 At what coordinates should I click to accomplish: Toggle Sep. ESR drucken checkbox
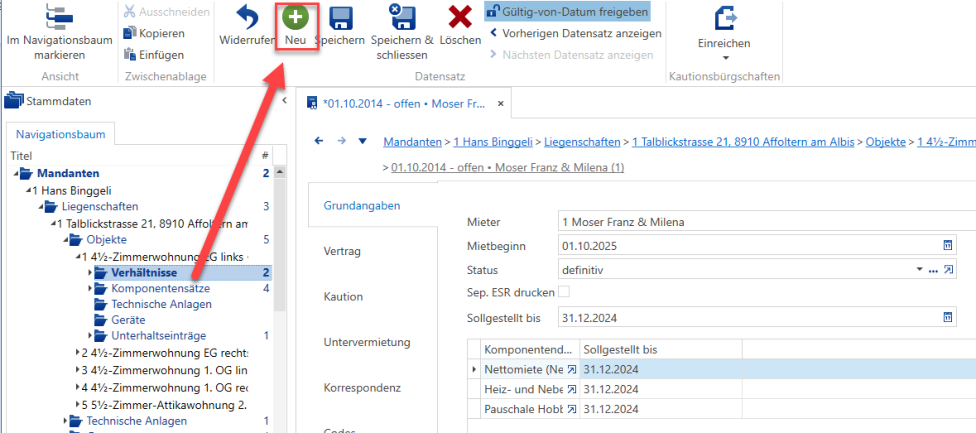click(x=564, y=291)
